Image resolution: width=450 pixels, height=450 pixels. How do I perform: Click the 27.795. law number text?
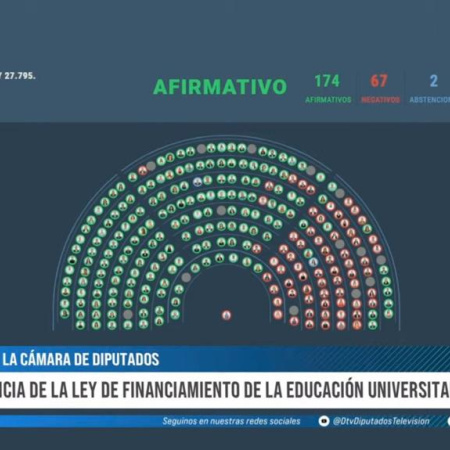pos(20,76)
